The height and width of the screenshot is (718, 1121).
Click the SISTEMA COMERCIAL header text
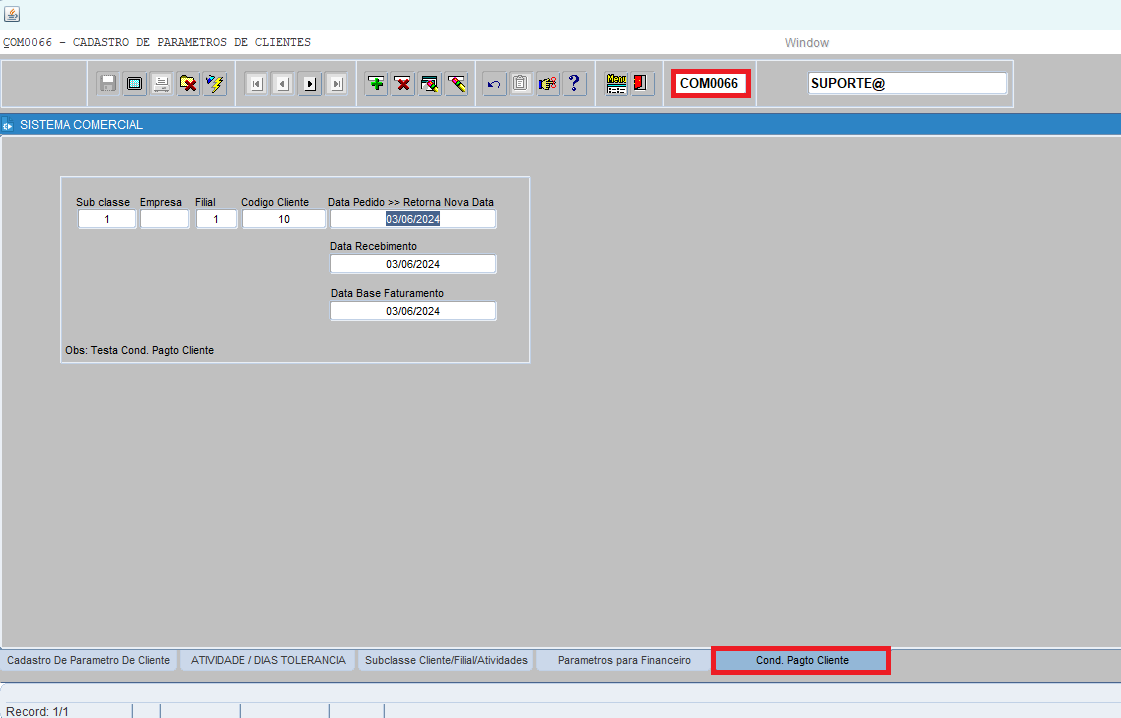[x=82, y=125]
